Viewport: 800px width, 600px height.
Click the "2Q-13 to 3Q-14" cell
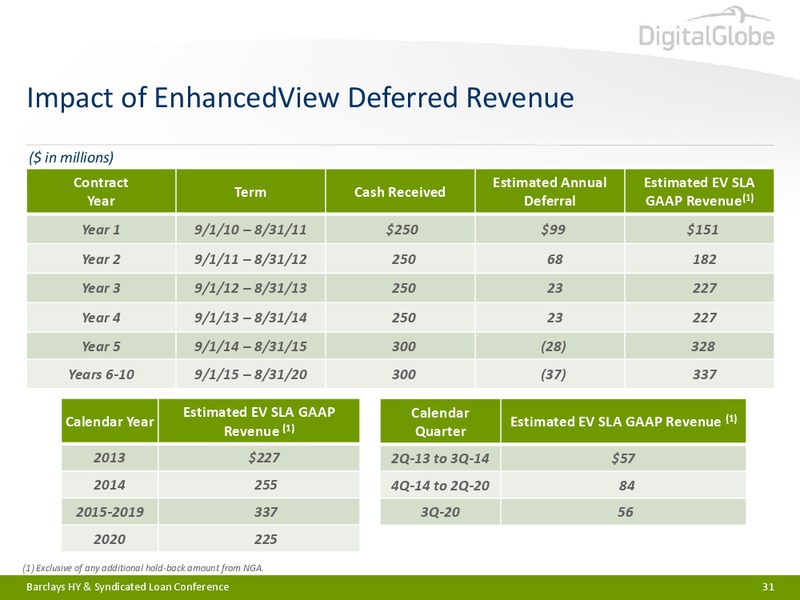click(x=440, y=459)
